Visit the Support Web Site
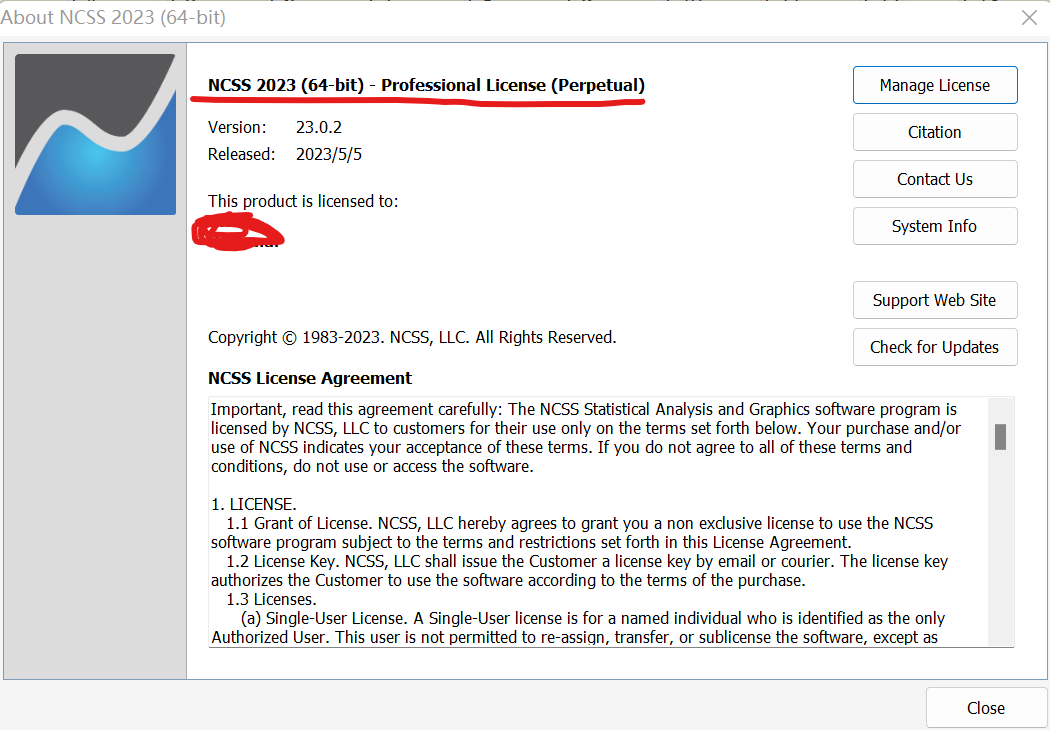This screenshot has width=1050, height=730. click(x=935, y=300)
